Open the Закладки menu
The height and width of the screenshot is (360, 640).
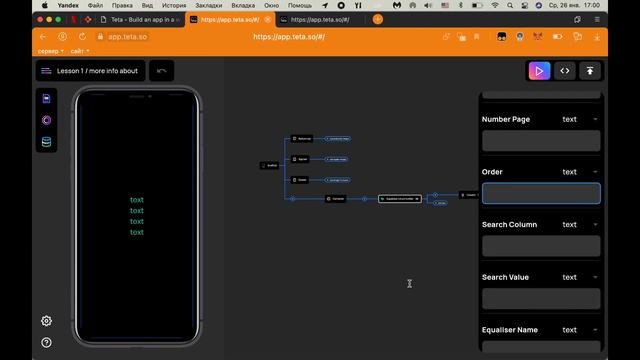(x=209, y=5)
